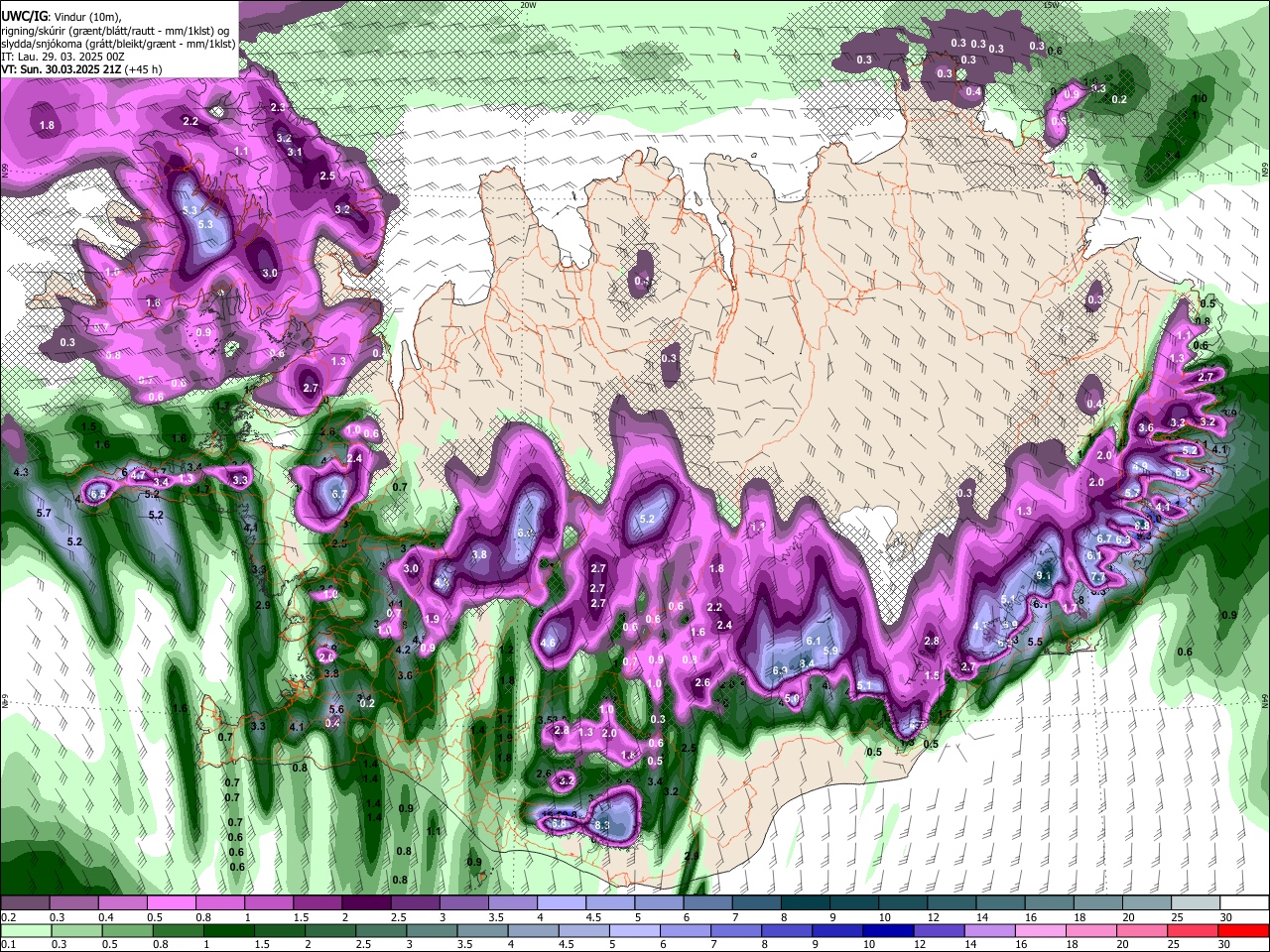The image size is (1270, 952).
Task: Click the light grey upper swatch between 25 and 30
Action: point(1195,903)
